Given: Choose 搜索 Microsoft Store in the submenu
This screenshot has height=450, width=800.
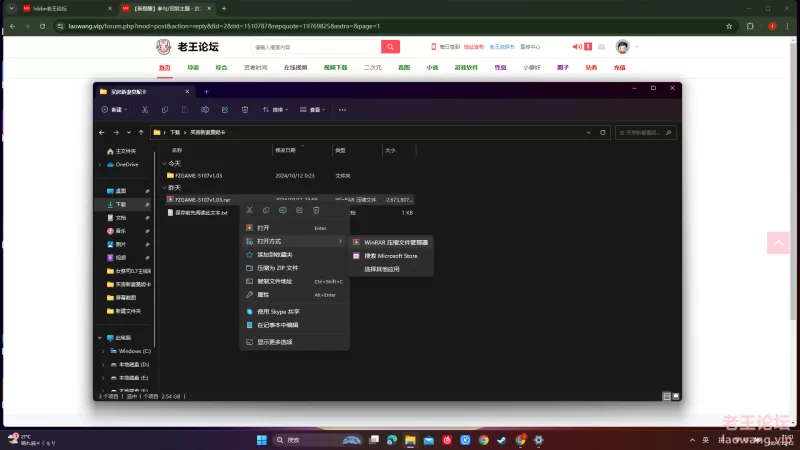Looking at the screenshot, I should [391, 256].
